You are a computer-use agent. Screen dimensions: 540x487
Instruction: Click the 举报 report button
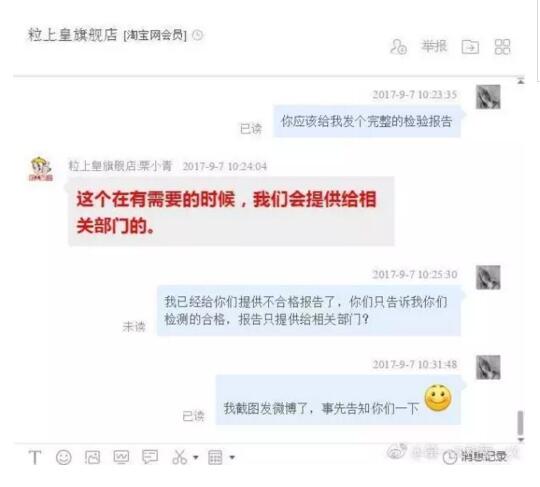tap(434, 46)
